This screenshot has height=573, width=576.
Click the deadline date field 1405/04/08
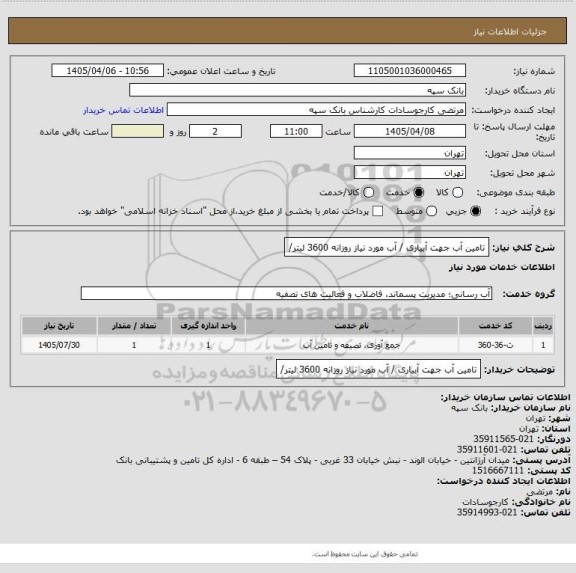tap(410, 131)
